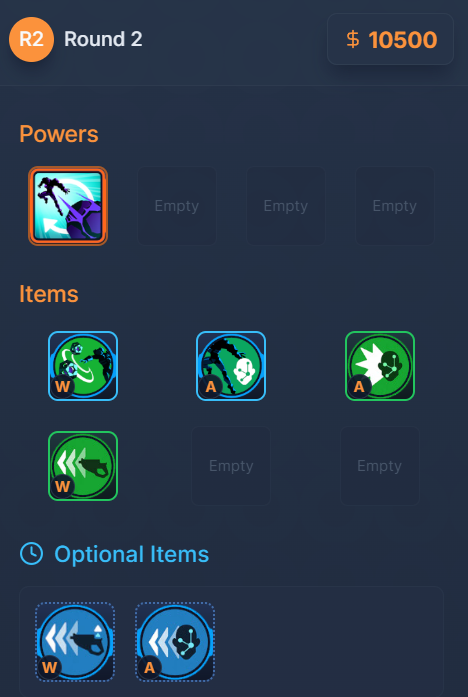468x697 pixels.
Task: Click the Items section heading
Action: [x=49, y=294]
